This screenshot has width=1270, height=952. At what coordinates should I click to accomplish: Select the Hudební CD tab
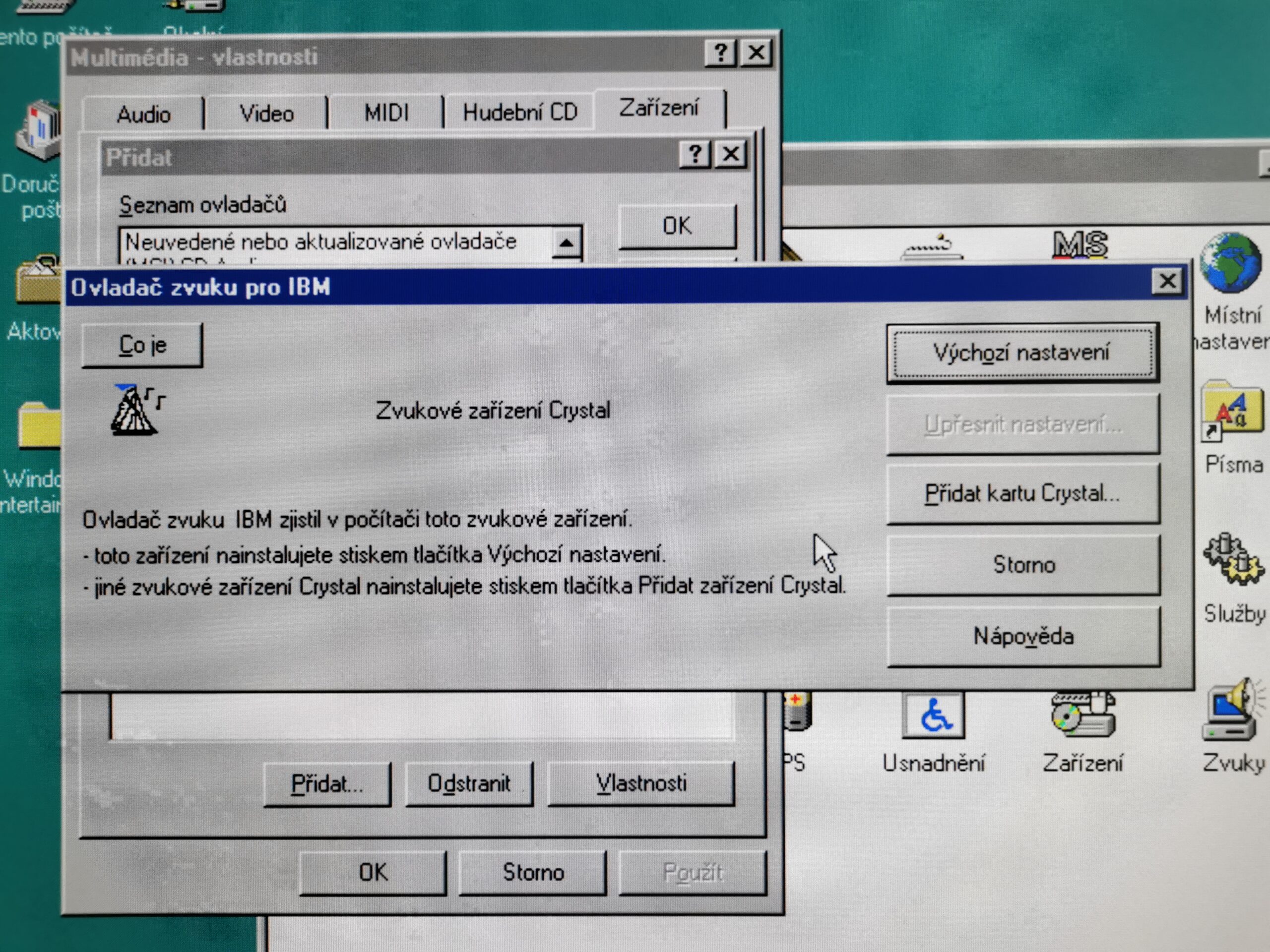(x=519, y=112)
